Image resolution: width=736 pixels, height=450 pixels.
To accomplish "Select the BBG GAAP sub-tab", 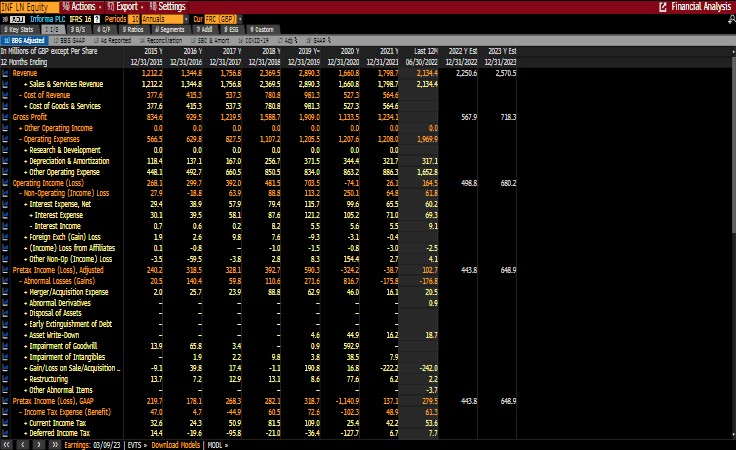I will tap(69, 40).
